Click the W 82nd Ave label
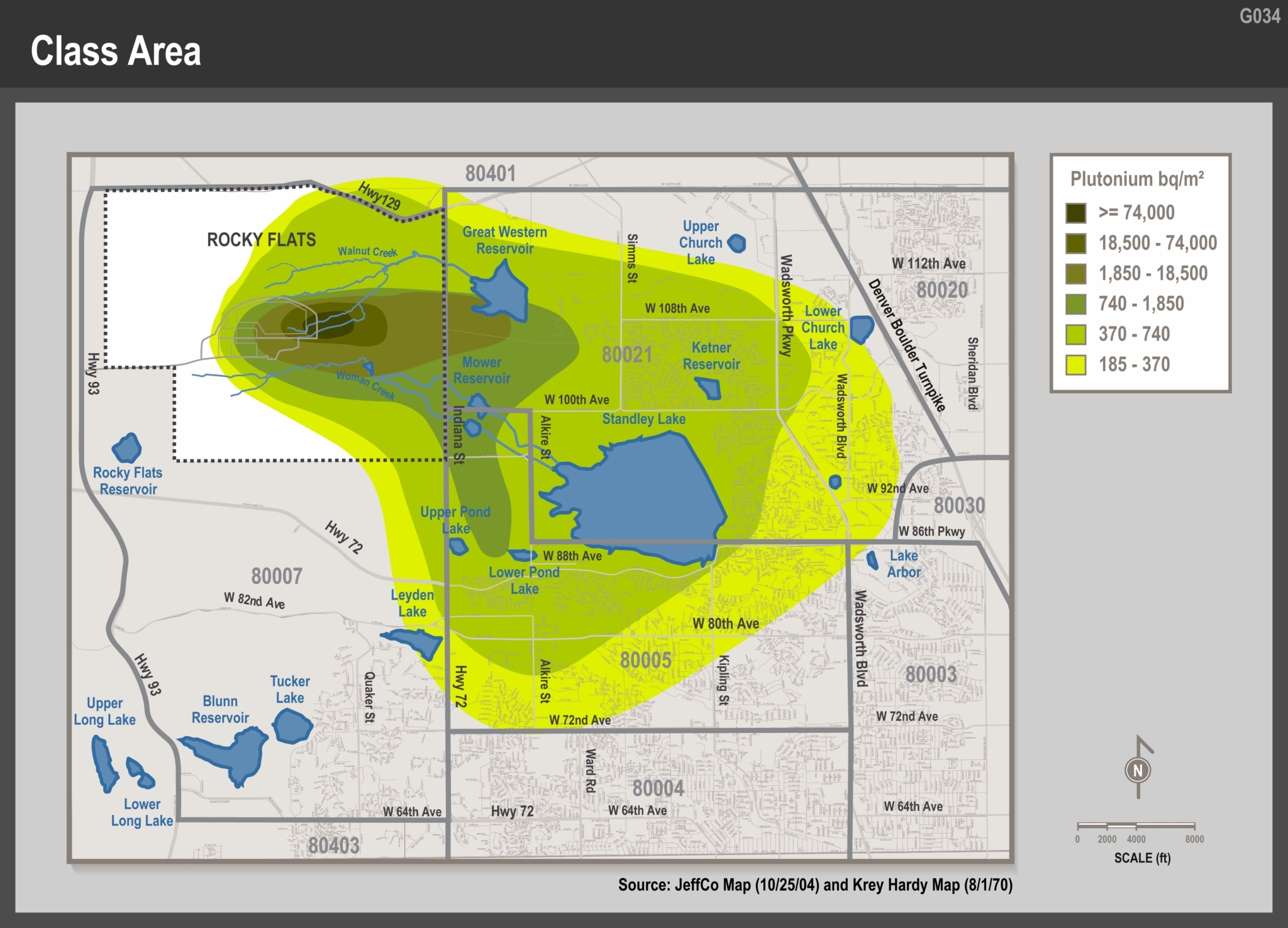The height and width of the screenshot is (928, 1288). (x=254, y=601)
